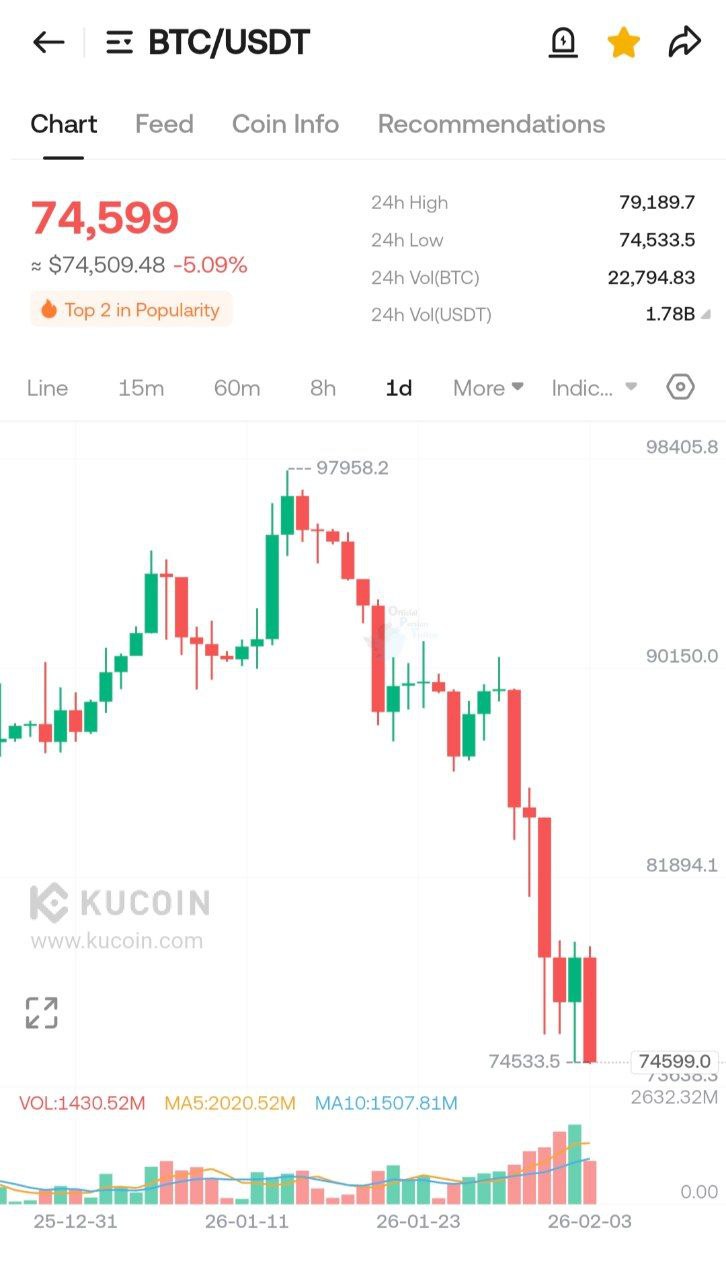The height and width of the screenshot is (1280, 726).
Task: Open chart settings hexagon icon
Action: point(680,387)
